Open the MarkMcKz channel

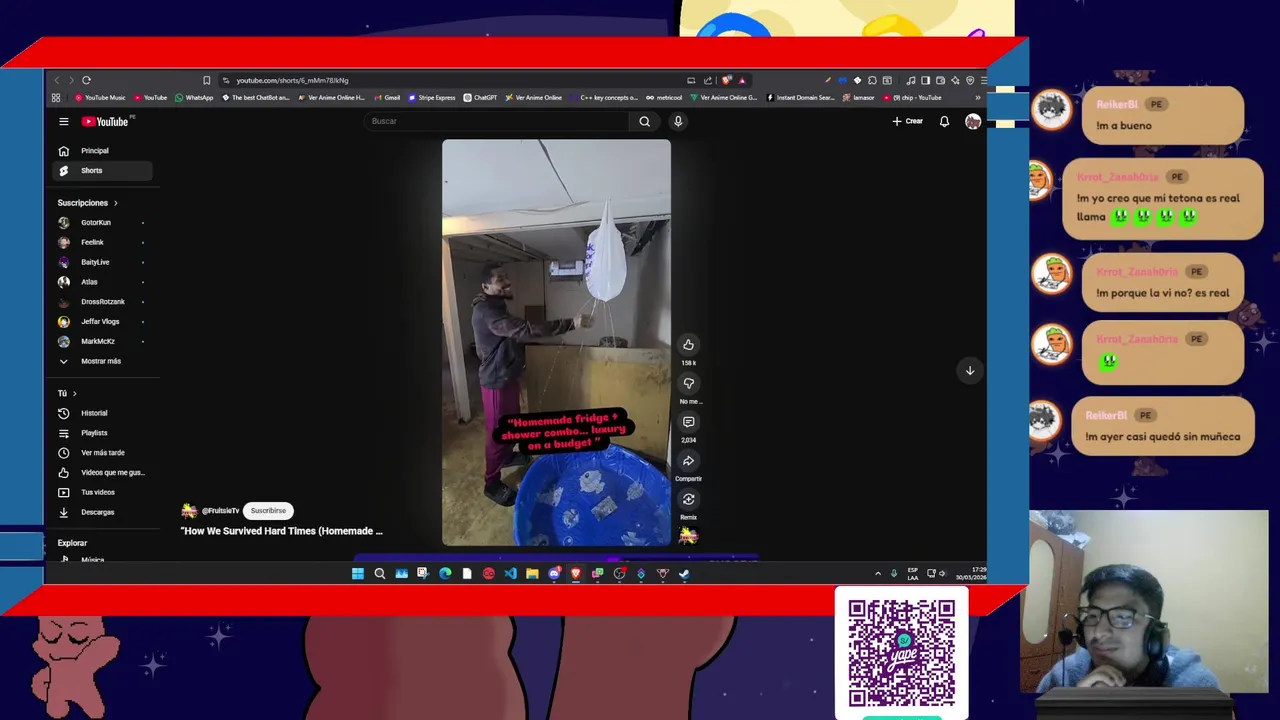pos(102,341)
